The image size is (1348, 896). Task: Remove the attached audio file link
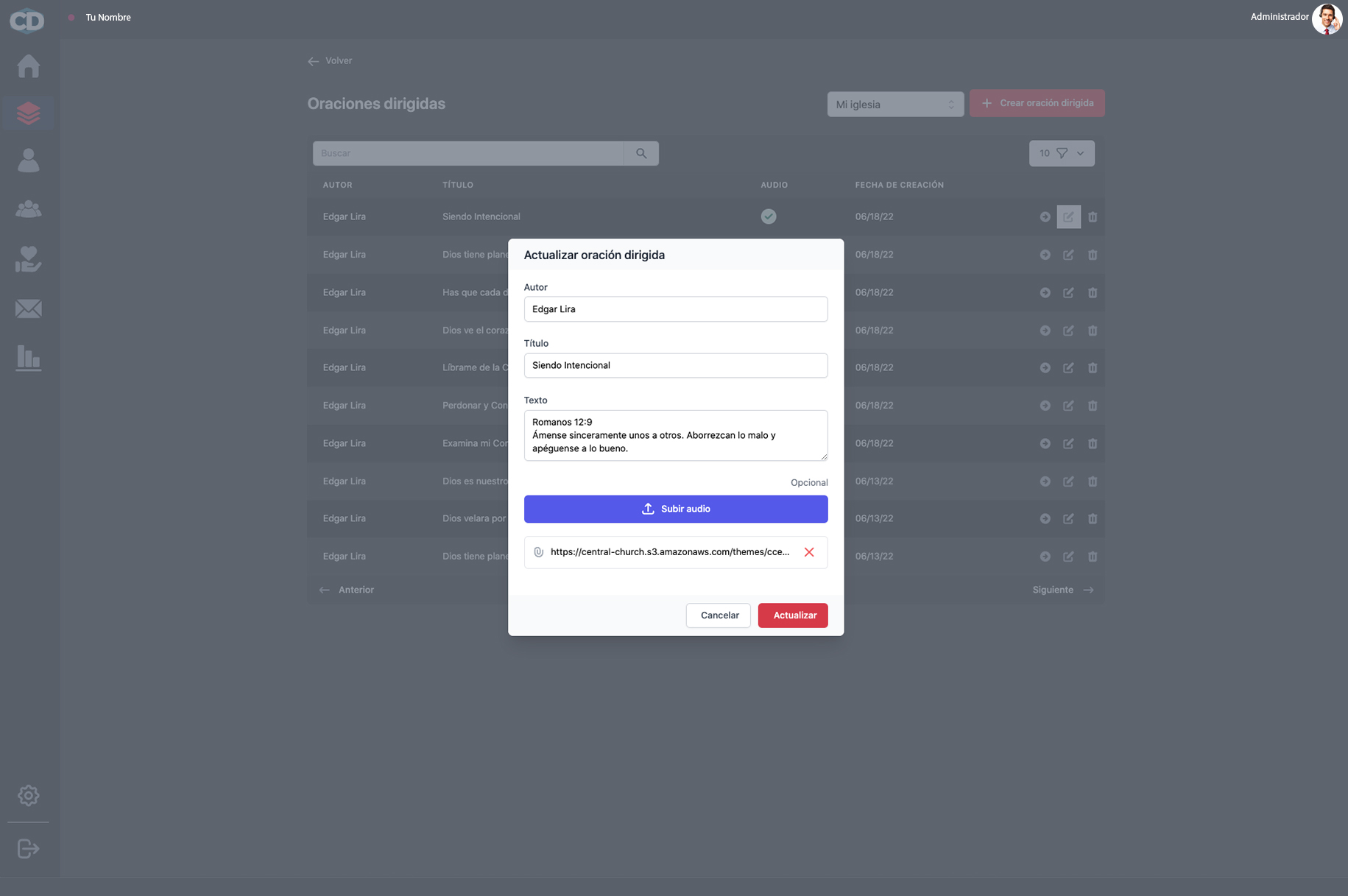tap(809, 552)
